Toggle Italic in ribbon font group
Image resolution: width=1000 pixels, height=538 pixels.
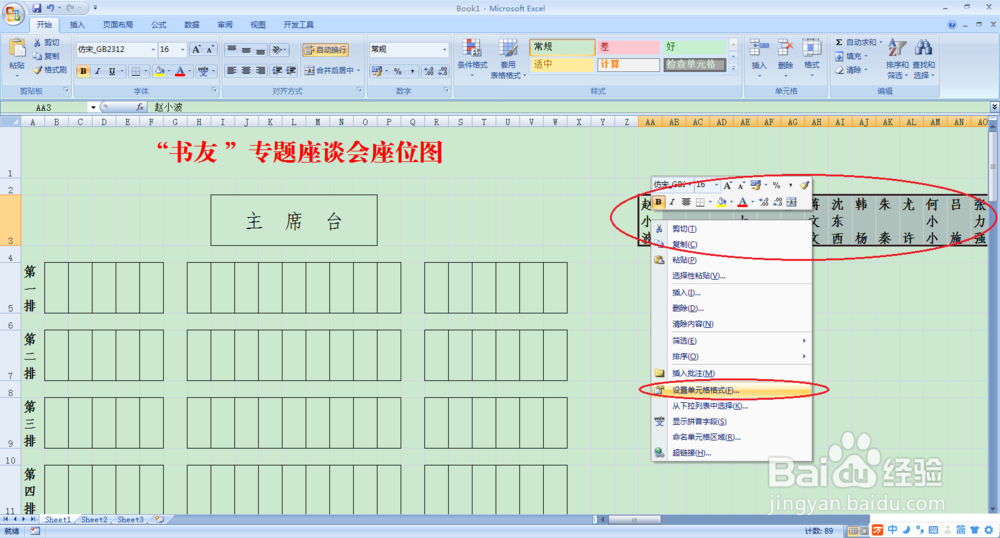98,71
